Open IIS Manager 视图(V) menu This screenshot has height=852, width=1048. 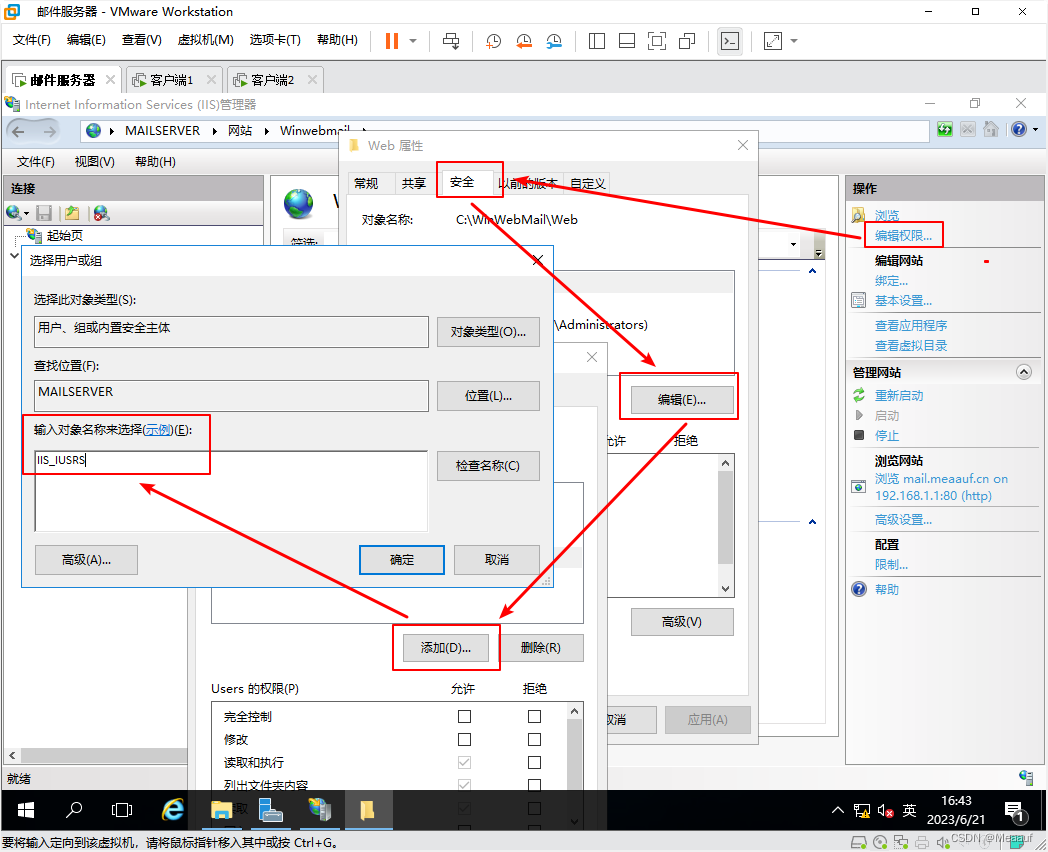point(94,162)
